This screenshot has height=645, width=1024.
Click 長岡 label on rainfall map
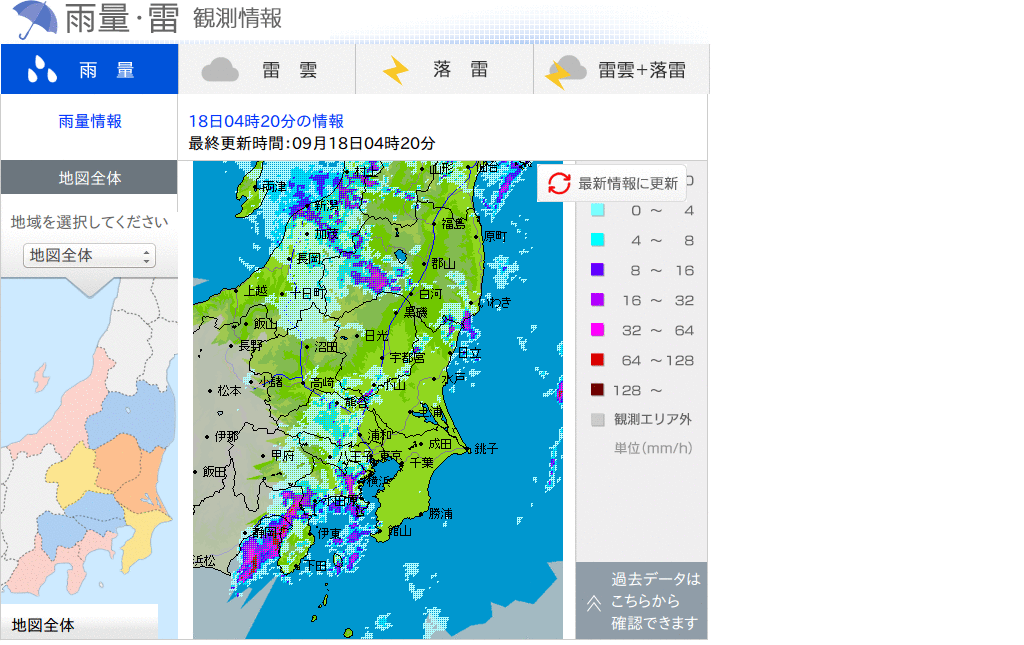coord(308,259)
